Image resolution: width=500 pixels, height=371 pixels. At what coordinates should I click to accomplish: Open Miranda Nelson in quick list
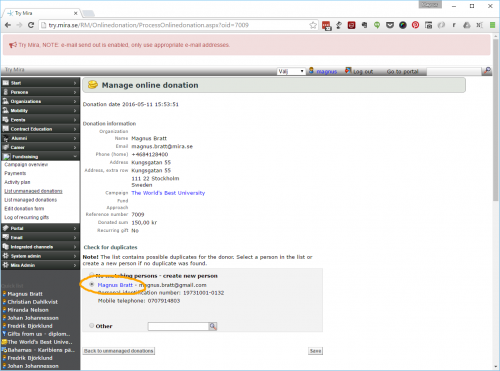point(28,310)
